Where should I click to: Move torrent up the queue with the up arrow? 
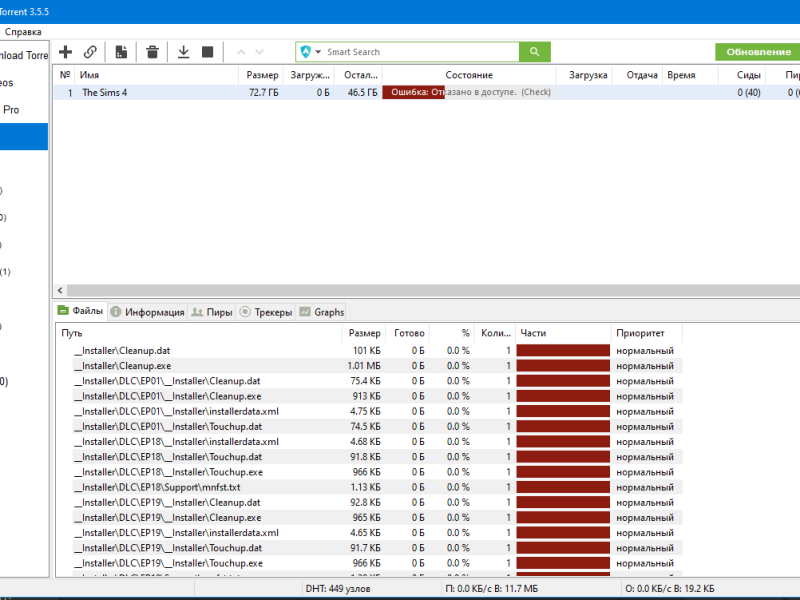tap(241, 52)
